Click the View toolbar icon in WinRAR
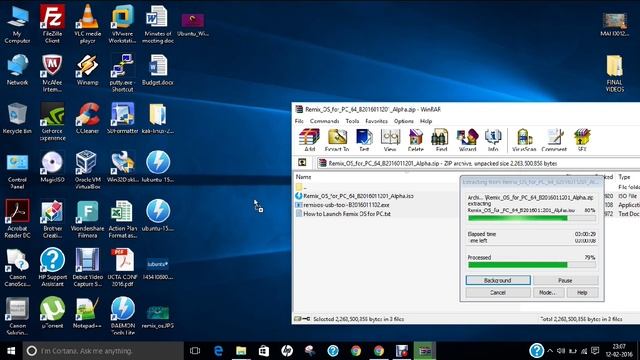Screen dimensions: 640x360 390,140
